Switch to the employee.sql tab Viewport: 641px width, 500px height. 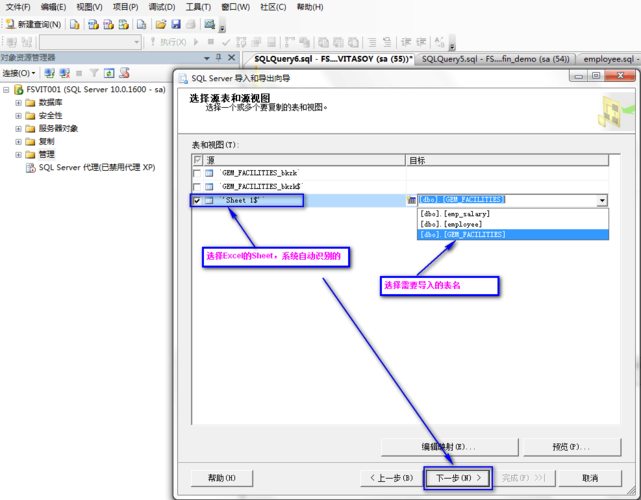609,59
